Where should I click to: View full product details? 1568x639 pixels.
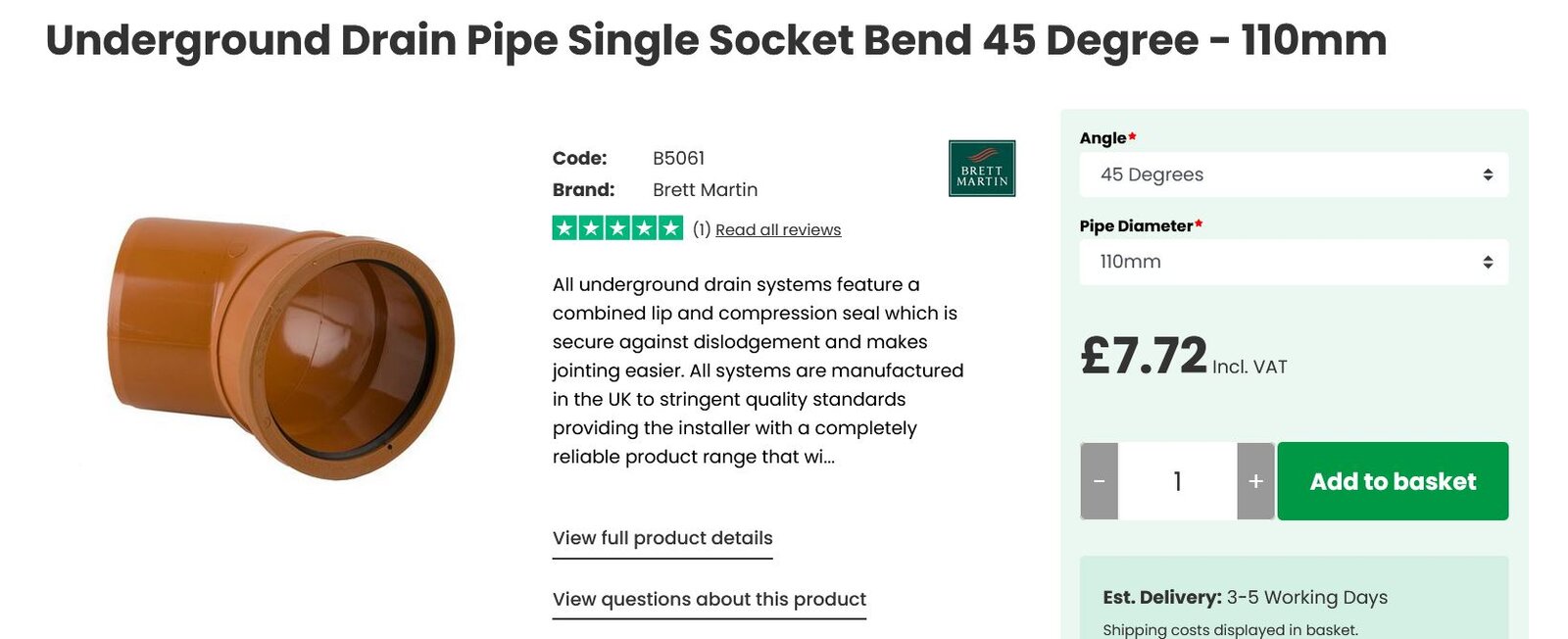662,537
